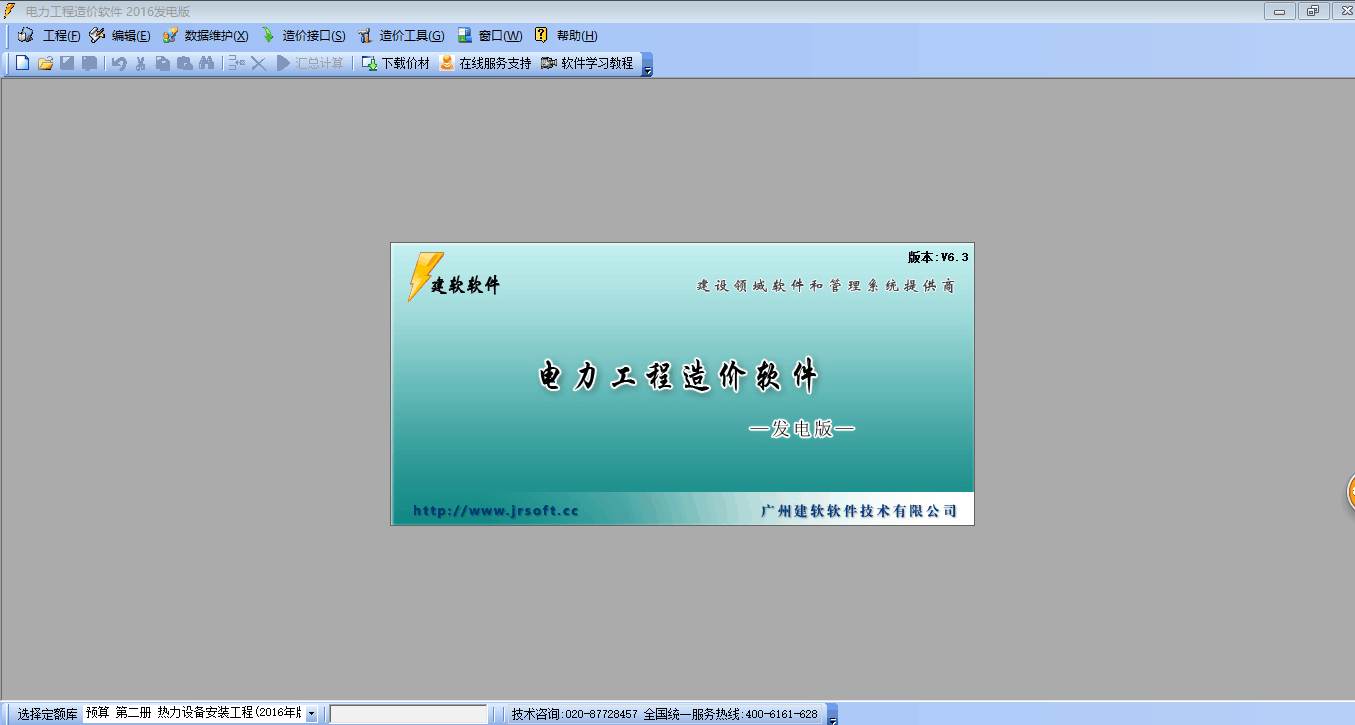Expand the bottom status bar overflow arrow

coord(832,716)
